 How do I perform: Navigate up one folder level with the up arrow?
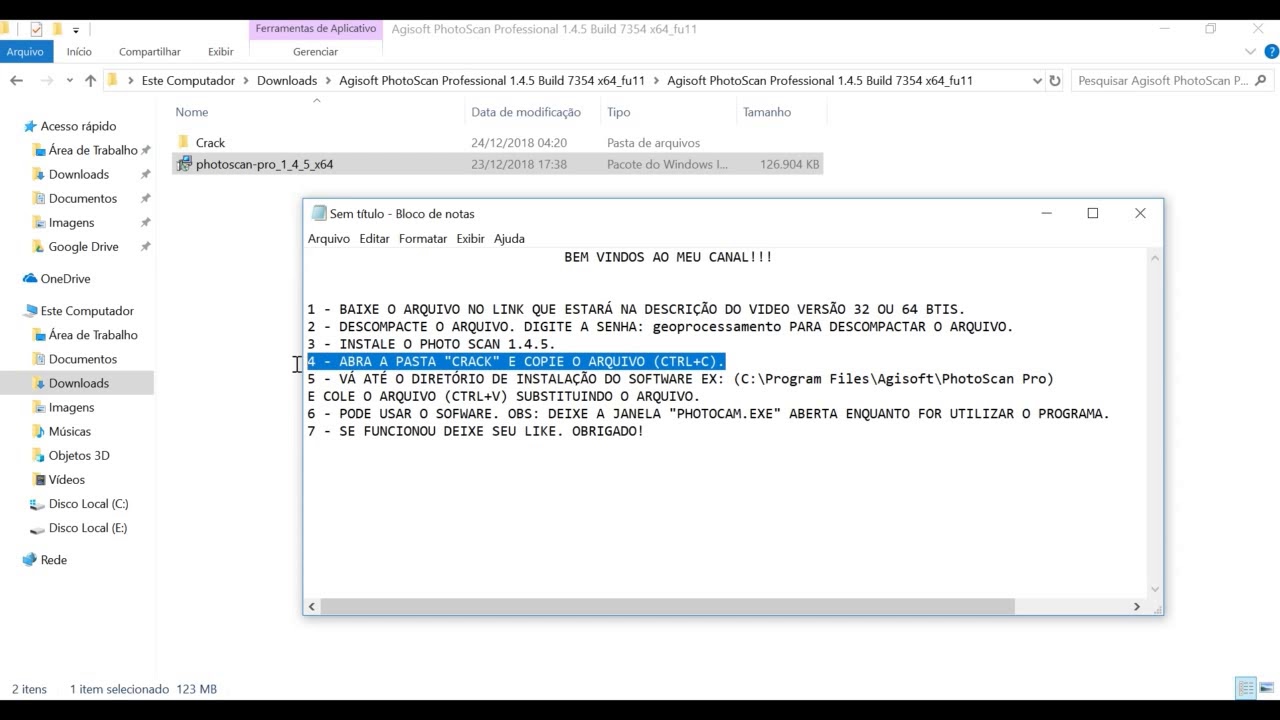click(x=90, y=80)
